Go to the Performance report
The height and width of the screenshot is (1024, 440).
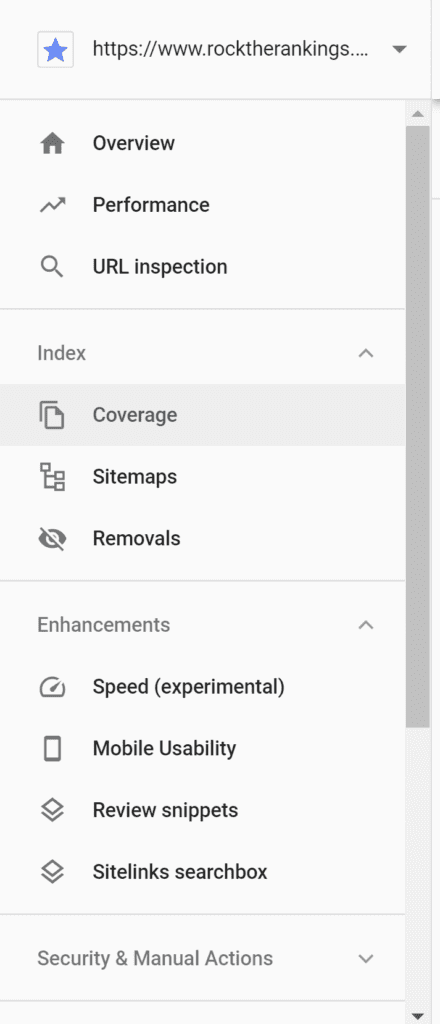pyautogui.click(x=202, y=205)
